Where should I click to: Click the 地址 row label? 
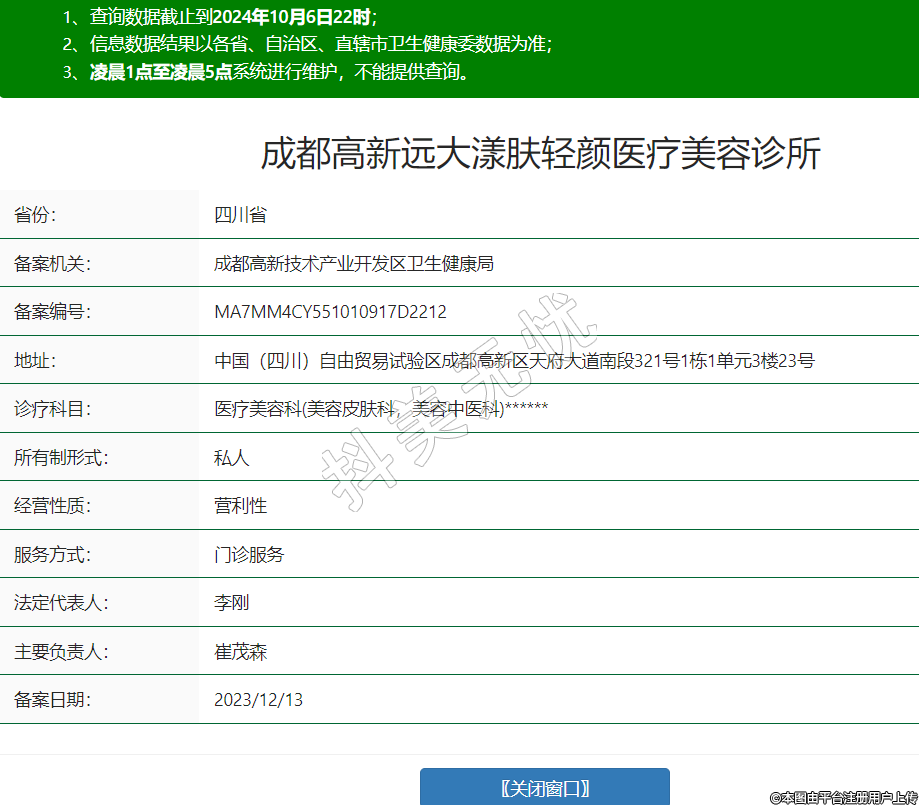tap(35, 361)
